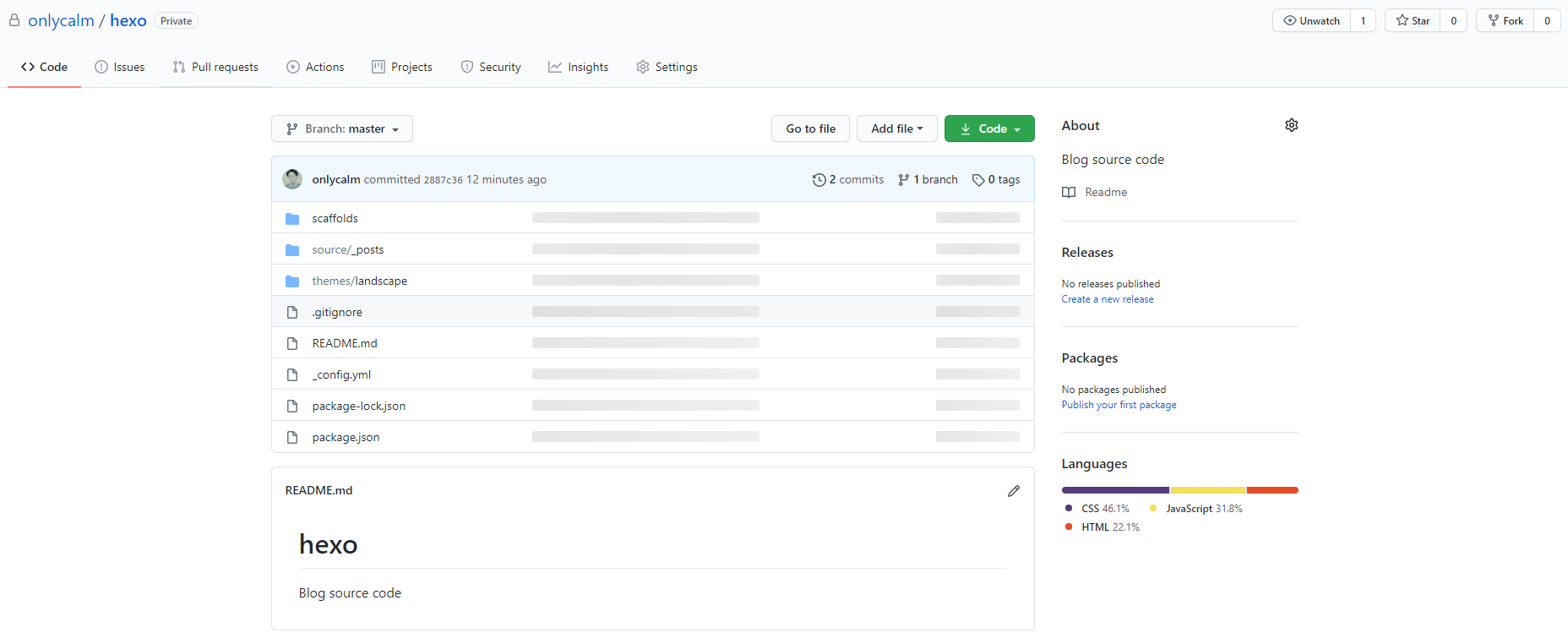1568x644 pixels.
Task: Click the source/_posts folder icon
Action: click(x=292, y=249)
